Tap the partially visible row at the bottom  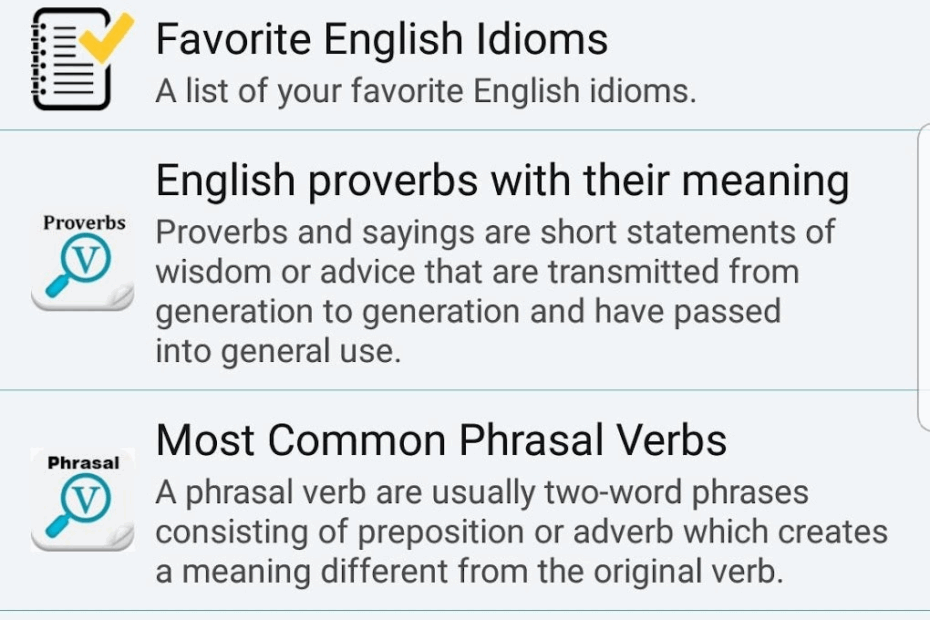465,614
